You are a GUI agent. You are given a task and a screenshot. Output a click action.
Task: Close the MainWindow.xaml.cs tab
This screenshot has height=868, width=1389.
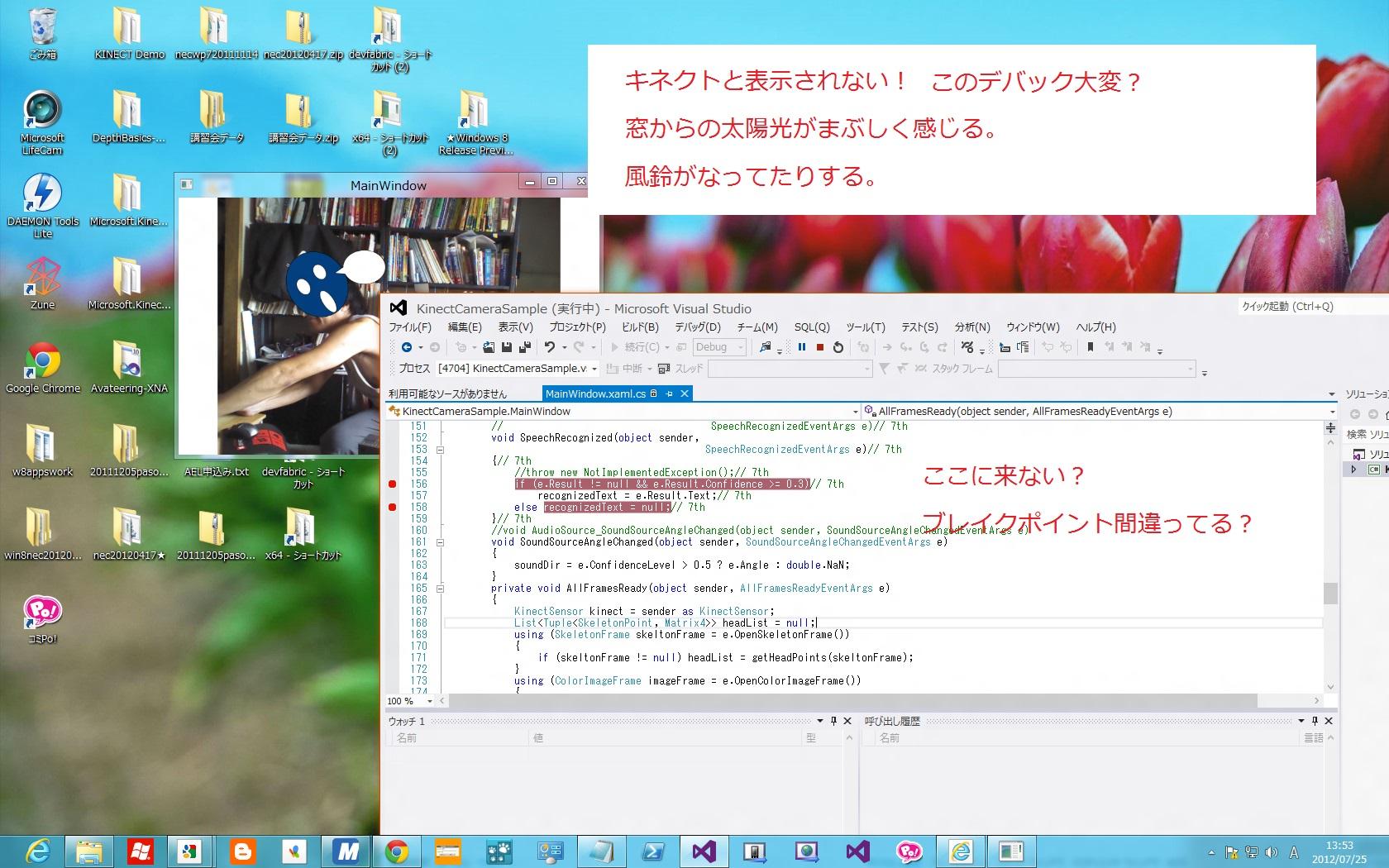[685, 393]
